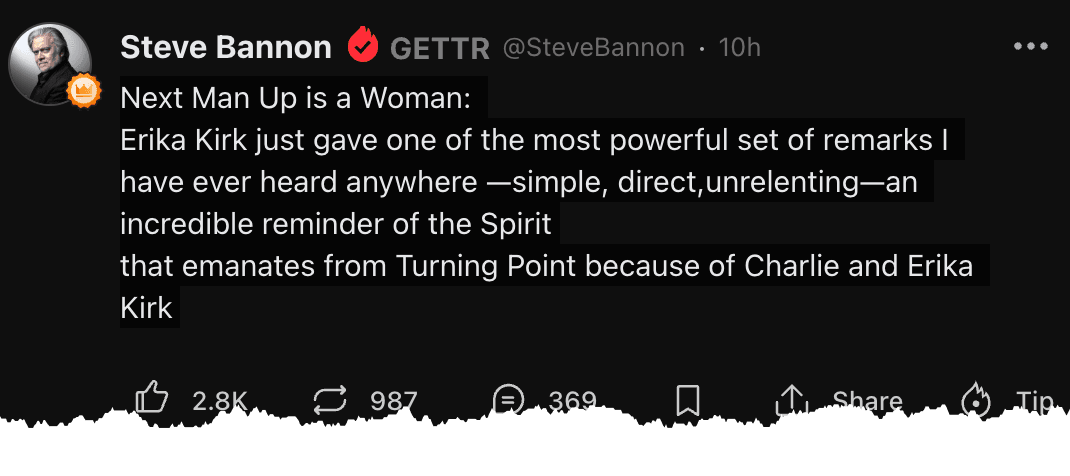Like the post with thumbs-up icon
The image size is (1070, 476).
point(151,400)
